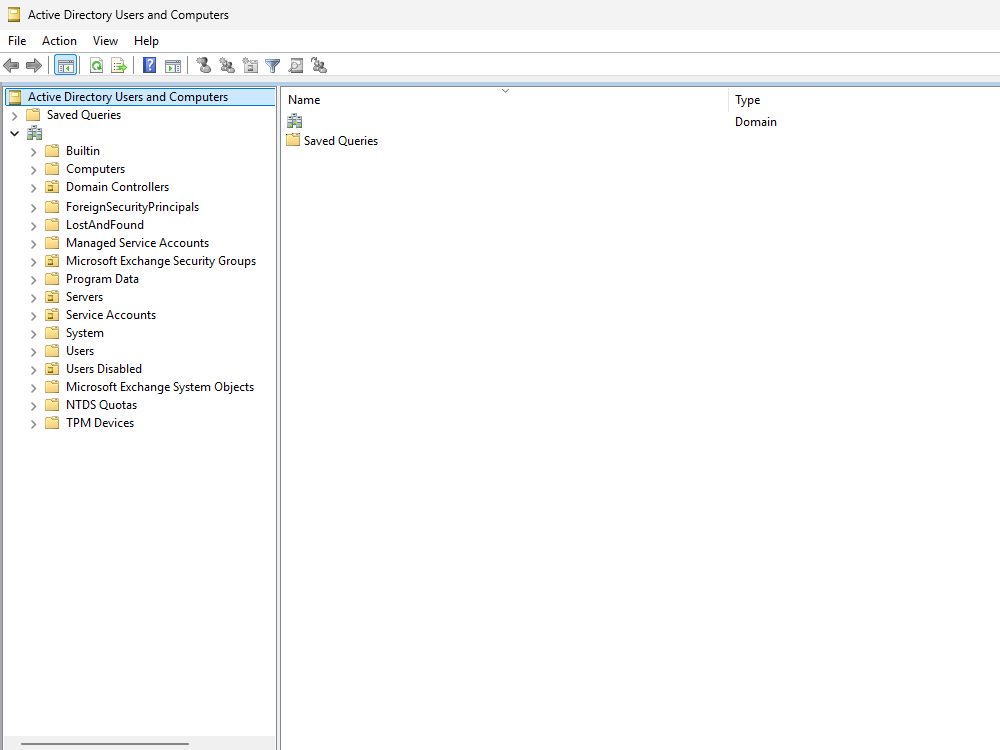This screenshot has height=750, width=1000.
Task: Sort by the Name column header
Action: [x=505, y=99]
